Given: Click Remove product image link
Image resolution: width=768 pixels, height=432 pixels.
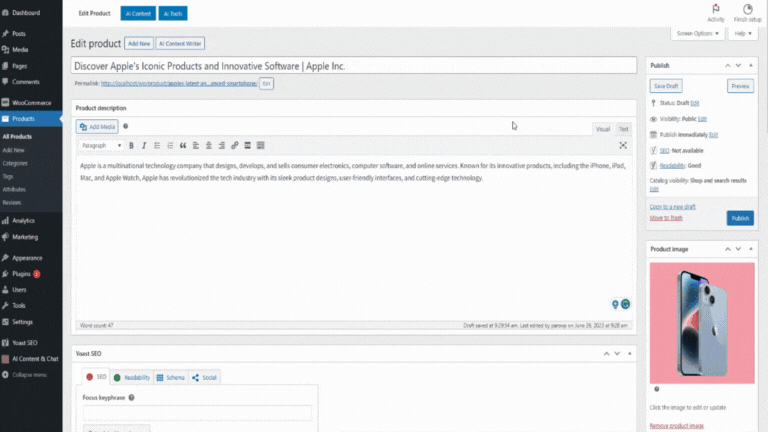Looking at the screenshot, I should [676, 426].
